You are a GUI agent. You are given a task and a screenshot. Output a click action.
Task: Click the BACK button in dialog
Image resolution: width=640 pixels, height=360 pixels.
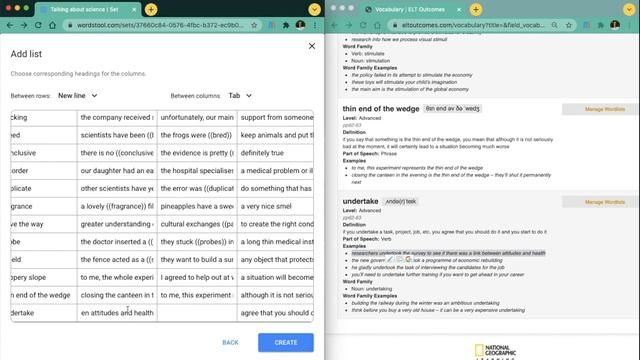pos(230,342)
